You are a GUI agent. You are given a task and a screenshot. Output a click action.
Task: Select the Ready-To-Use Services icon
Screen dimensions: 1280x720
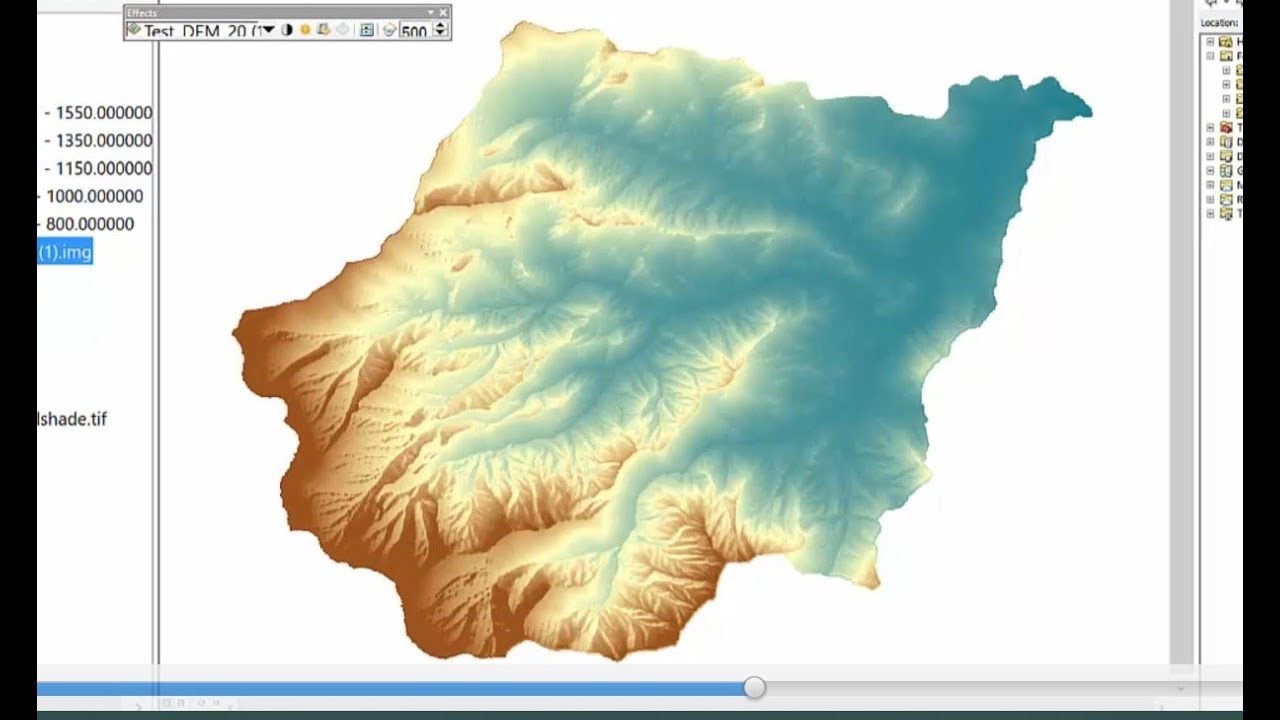coord(1227,200)
